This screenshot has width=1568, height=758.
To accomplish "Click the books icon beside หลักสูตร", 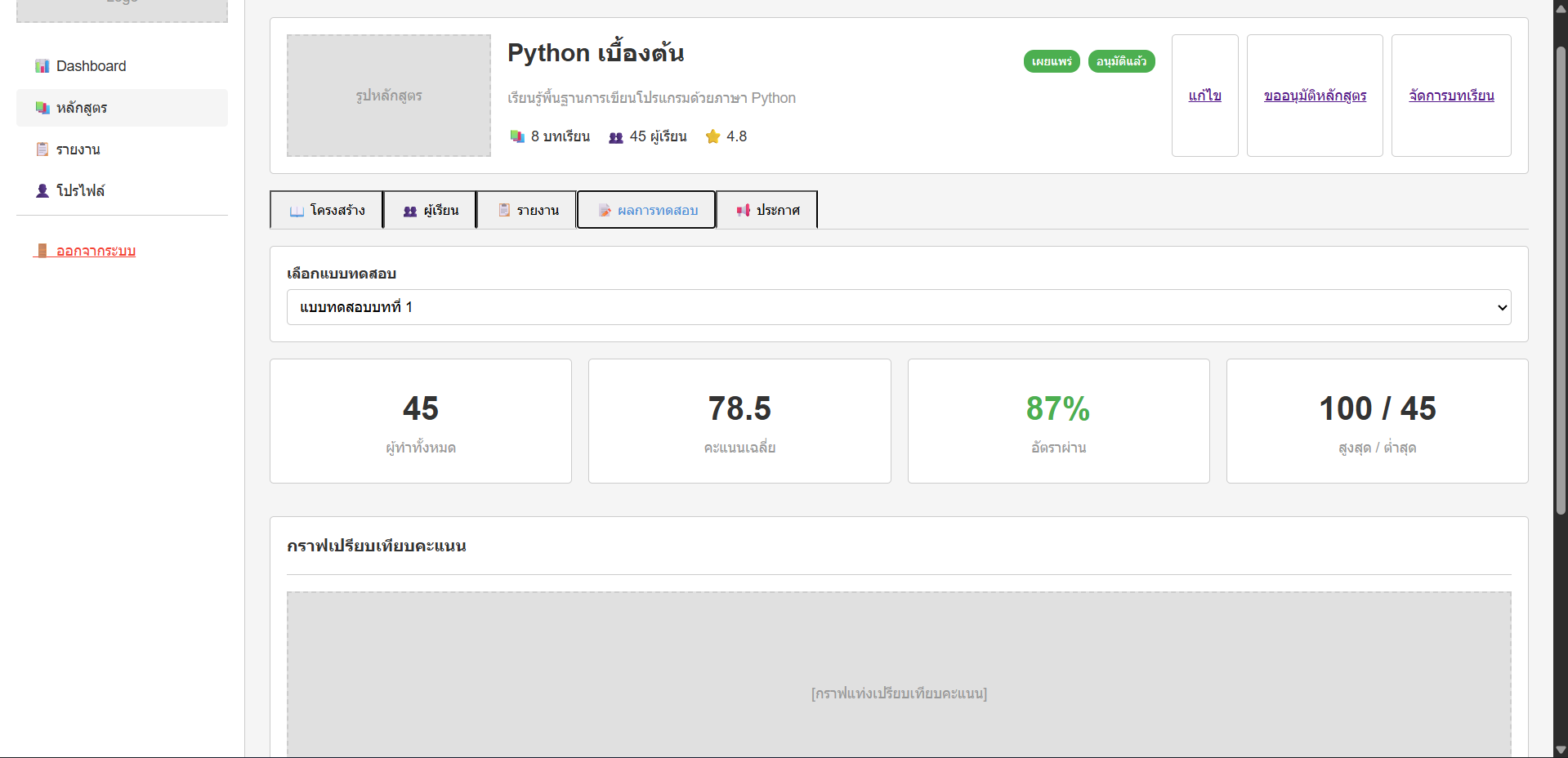I will point(42,108).
